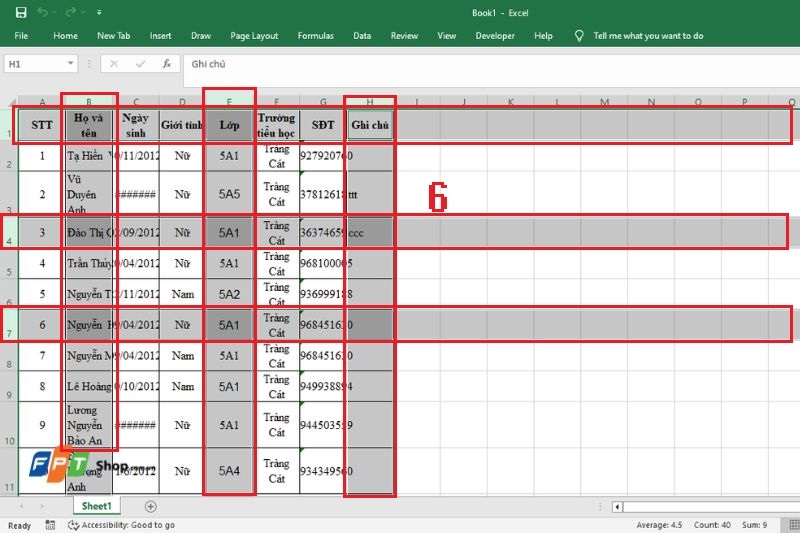Click the Sum: 9 status entry

click(755, 525)
